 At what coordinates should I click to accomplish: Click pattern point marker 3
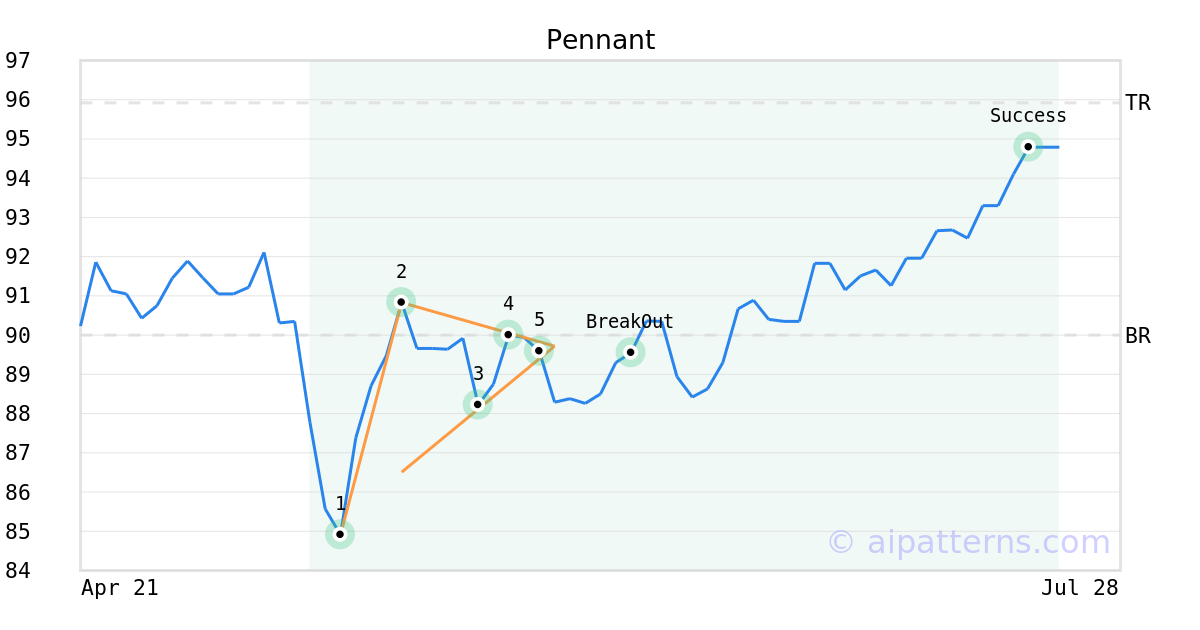[478, 404]
